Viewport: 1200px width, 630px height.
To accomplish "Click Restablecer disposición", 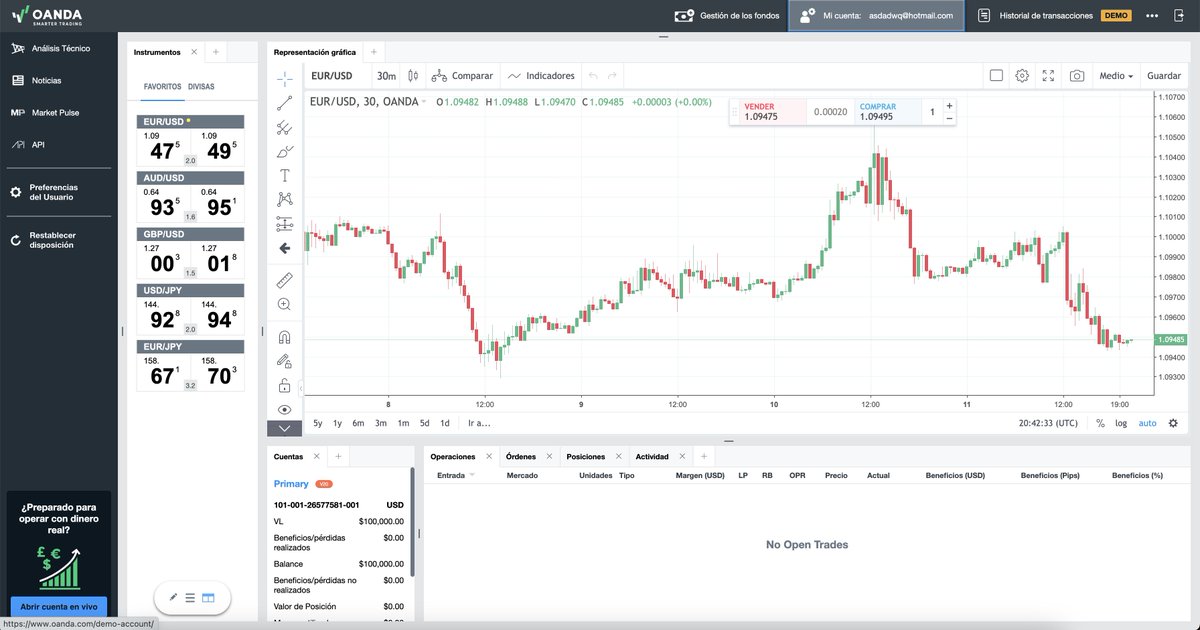I will pos(44,240).
